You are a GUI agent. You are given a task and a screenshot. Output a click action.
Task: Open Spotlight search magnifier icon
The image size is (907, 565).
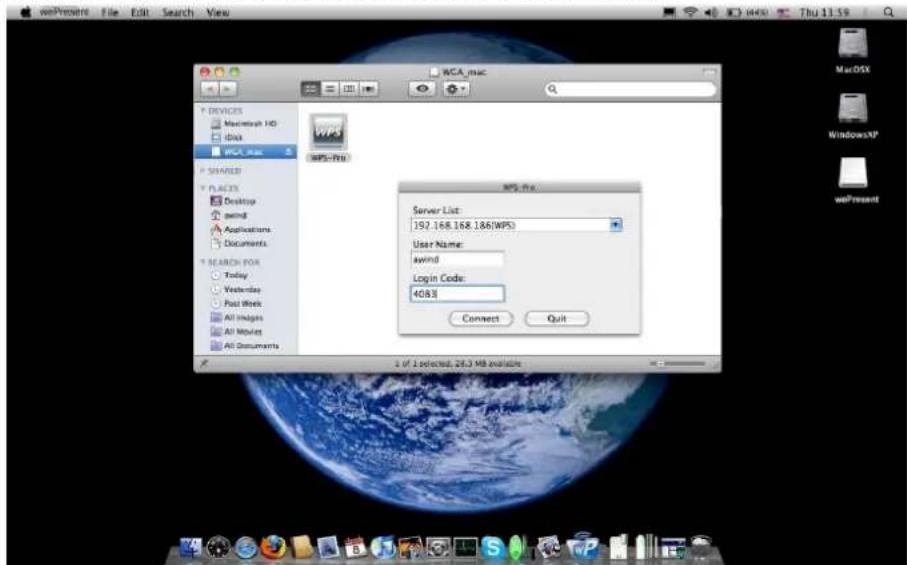888,12
